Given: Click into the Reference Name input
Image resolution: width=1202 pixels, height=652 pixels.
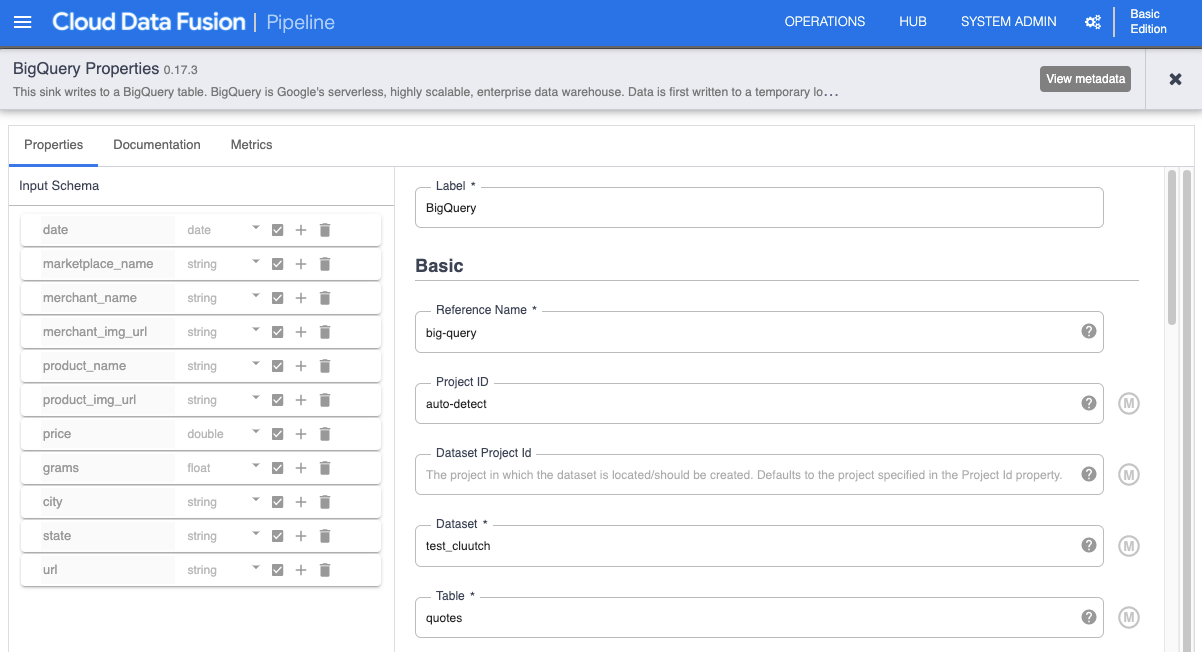Looking at the screenshot, I should (x=759, y=332).
